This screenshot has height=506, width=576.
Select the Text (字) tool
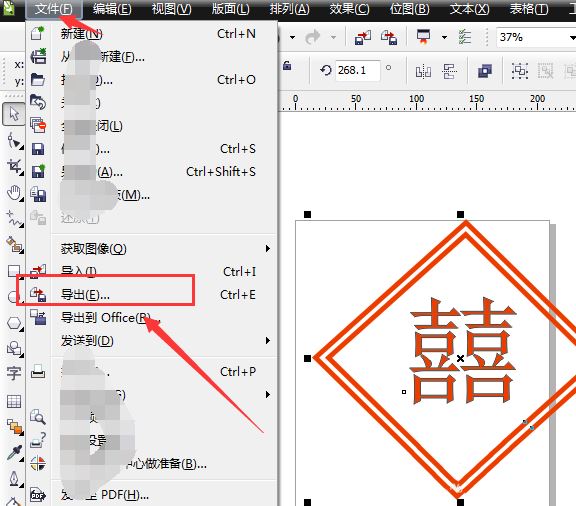[14, 374]
